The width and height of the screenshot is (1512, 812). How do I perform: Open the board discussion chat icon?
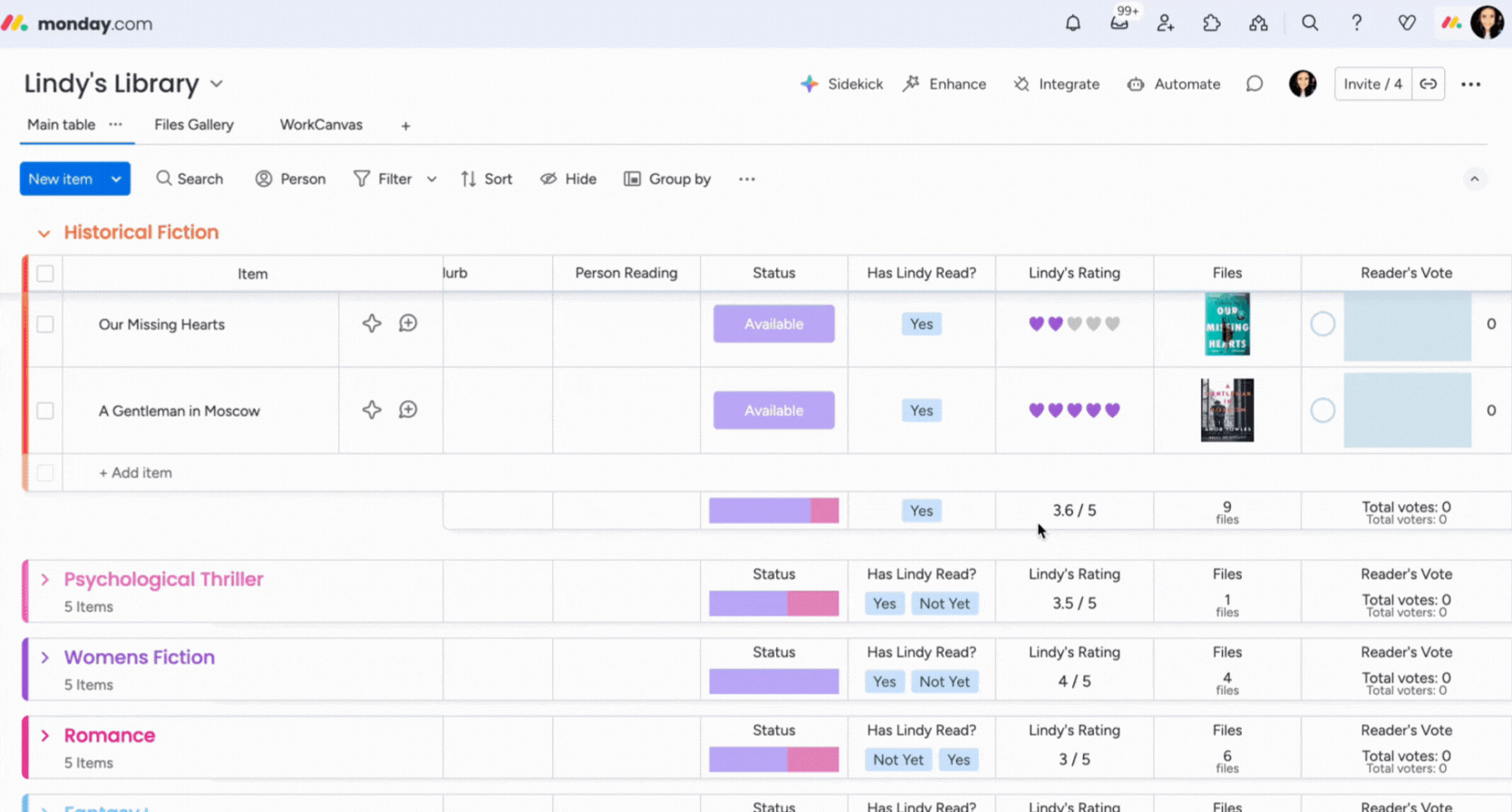click(1254, 84)
